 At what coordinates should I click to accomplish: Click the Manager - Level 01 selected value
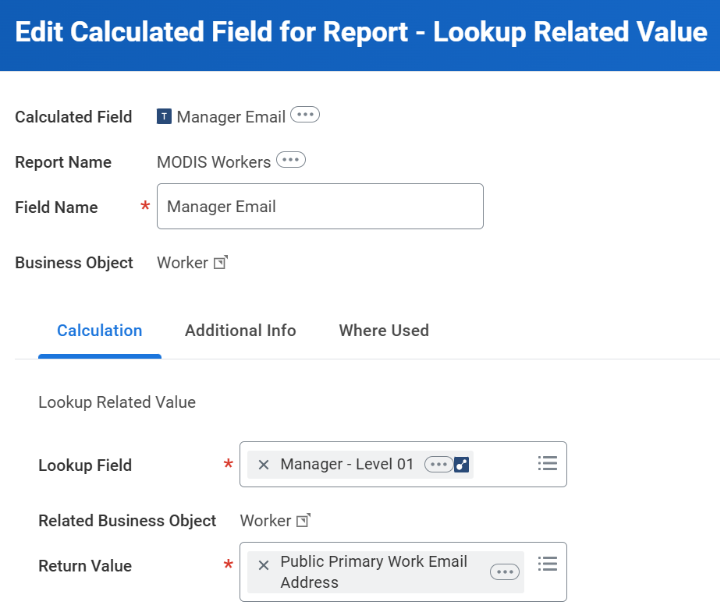pyautogui.click(x=347, y=464)
